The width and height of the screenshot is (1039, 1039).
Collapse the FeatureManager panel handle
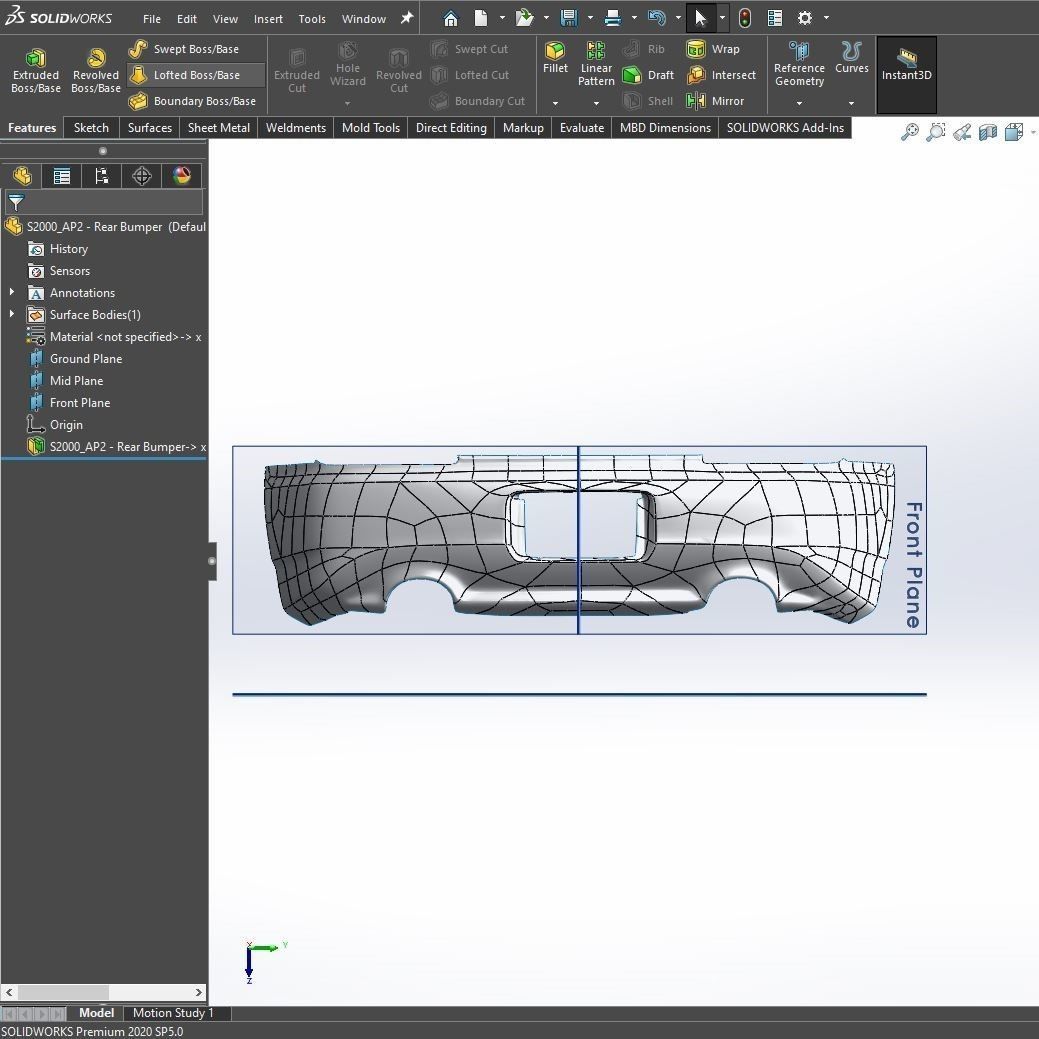pos(212,561)
